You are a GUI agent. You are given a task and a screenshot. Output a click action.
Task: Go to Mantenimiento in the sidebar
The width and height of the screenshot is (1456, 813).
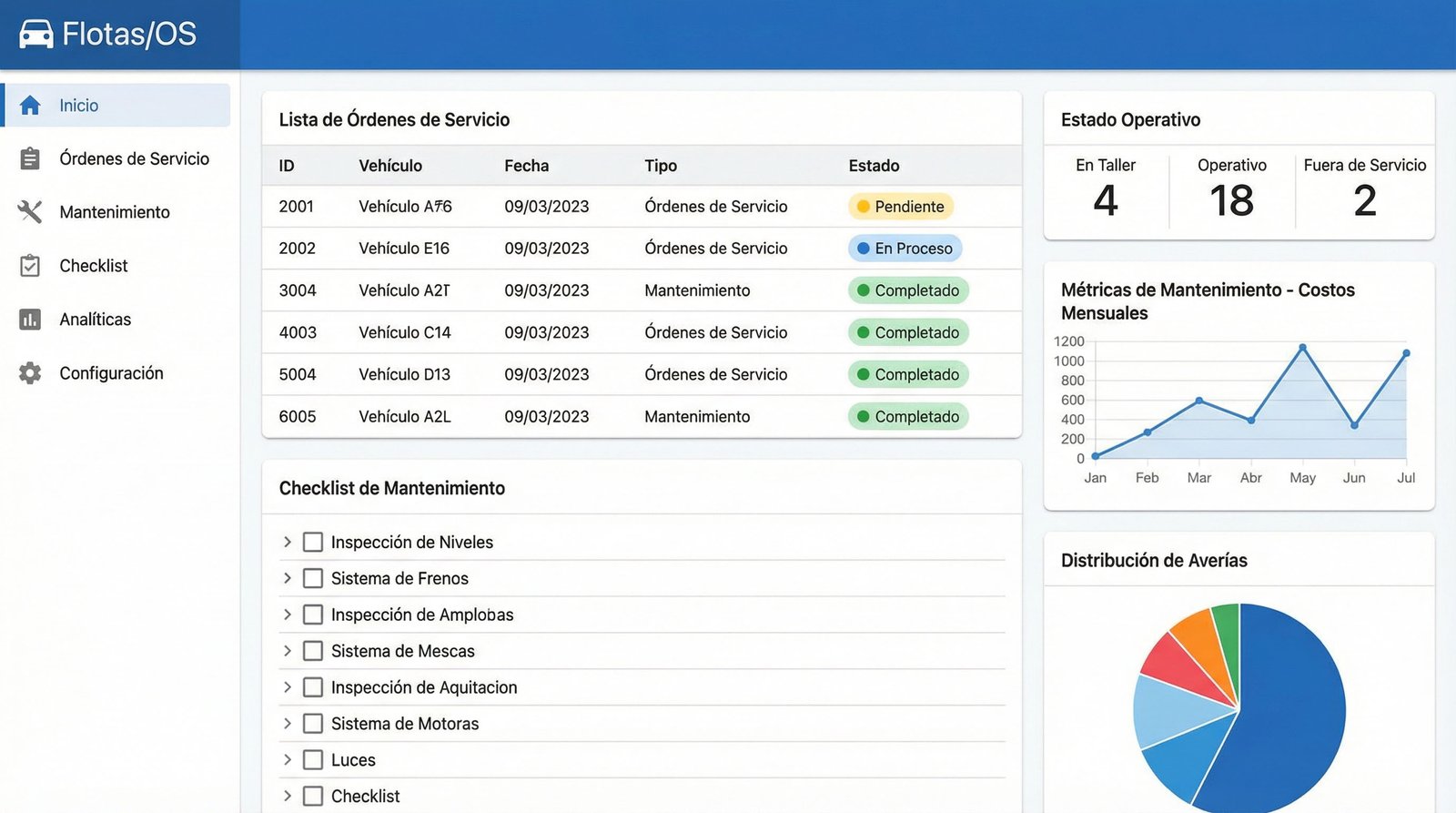[x=115, y=212]
